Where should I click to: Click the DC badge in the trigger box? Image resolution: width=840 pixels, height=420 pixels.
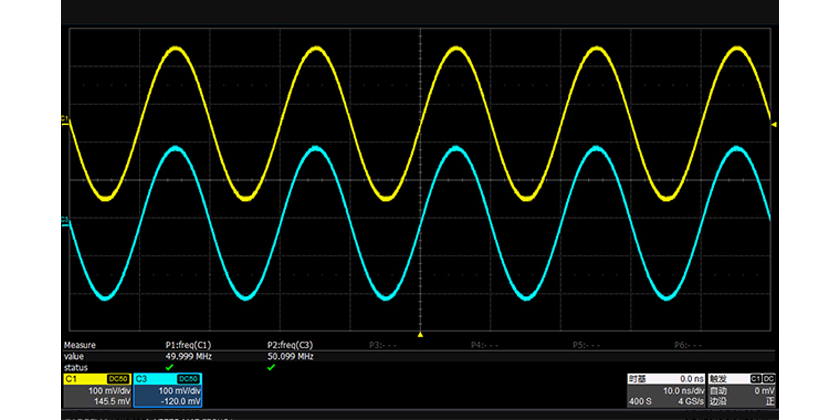point(770,379)
